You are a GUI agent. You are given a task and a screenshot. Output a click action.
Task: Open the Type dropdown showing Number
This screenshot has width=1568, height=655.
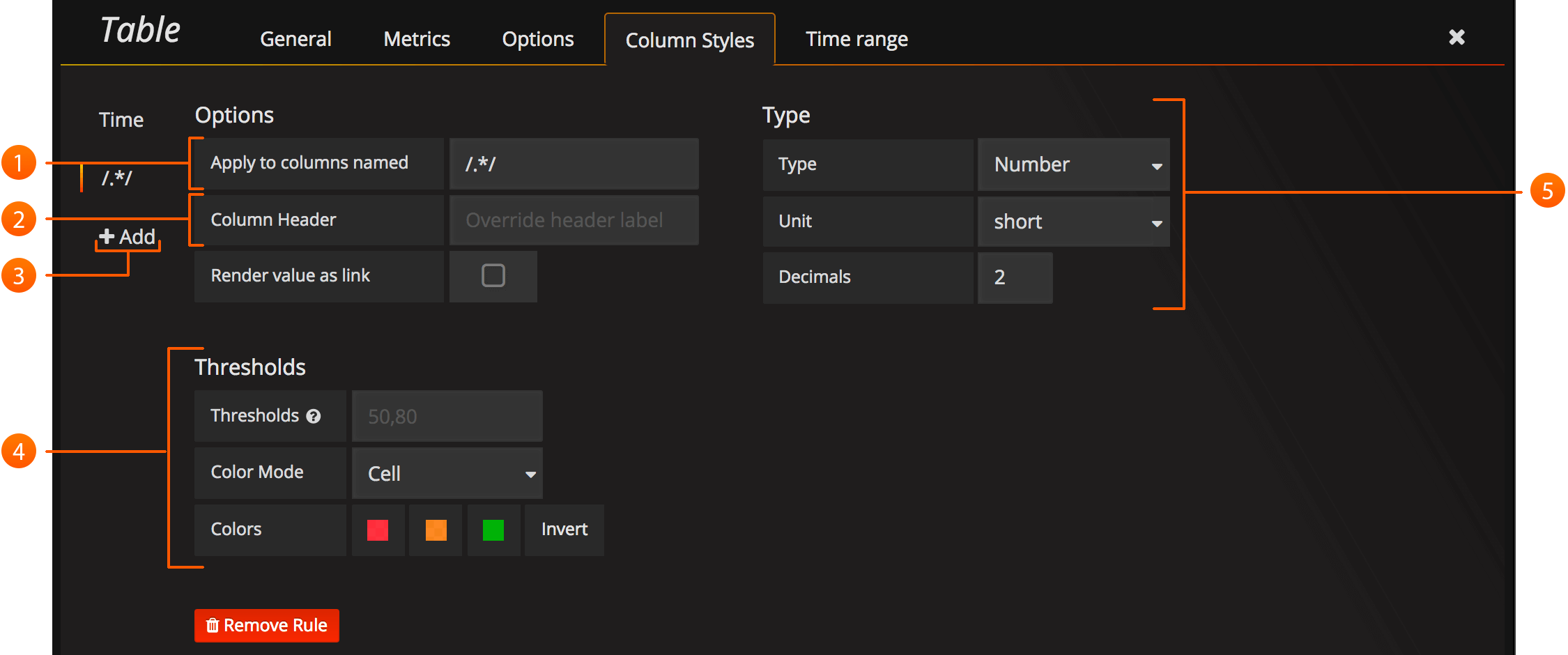(1073, 165)
